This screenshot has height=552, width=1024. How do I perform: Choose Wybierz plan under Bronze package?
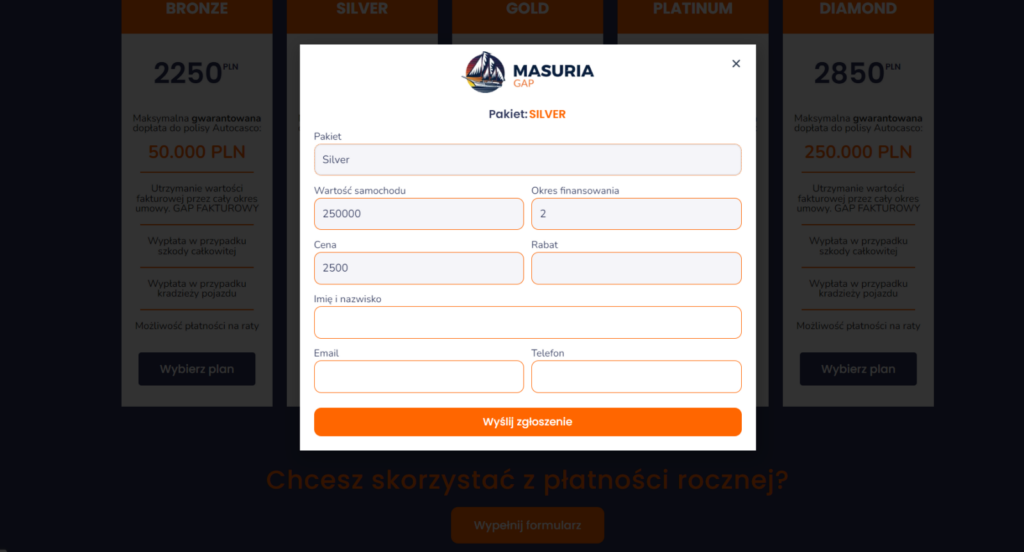[x=197, y=369]
